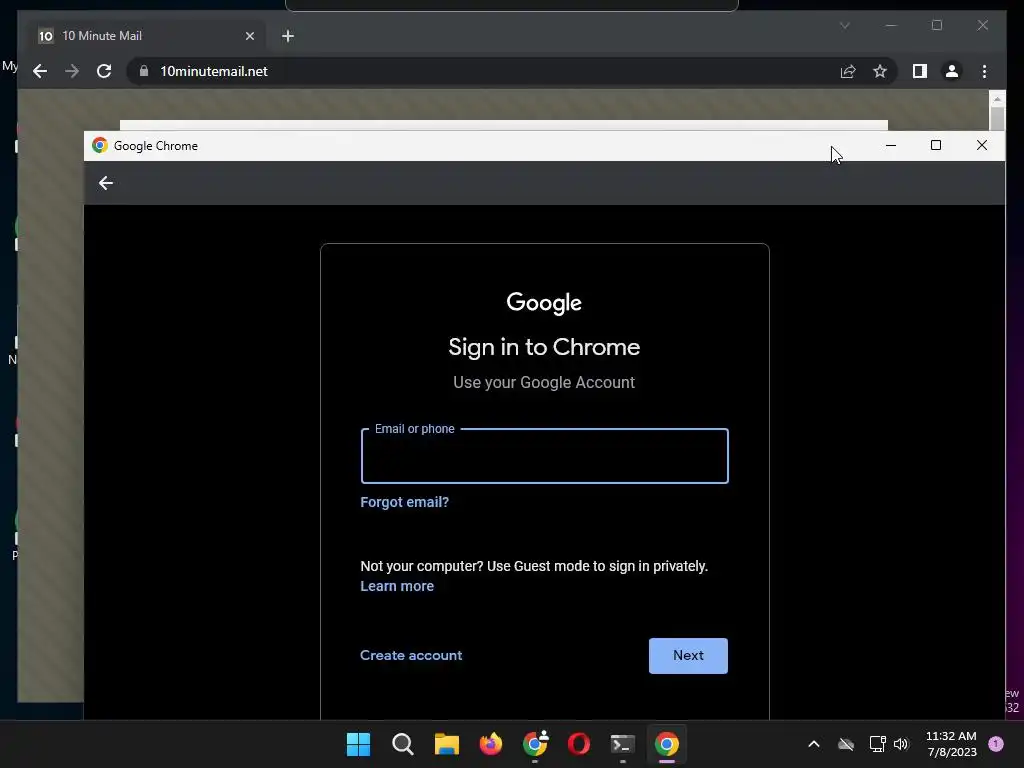The image size is (1024, 768).
Task: Open network settings from the tray
Action: tap(877, 744)
